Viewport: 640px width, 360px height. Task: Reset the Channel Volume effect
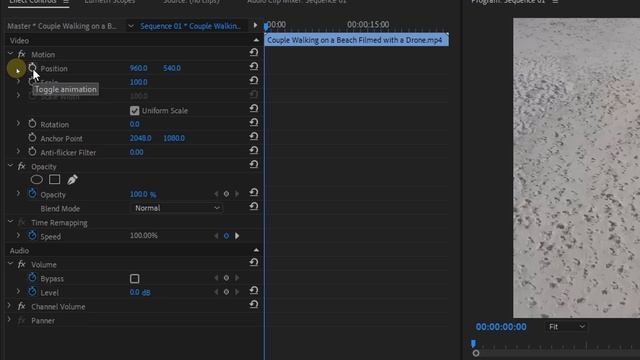(x=254, y=304)
